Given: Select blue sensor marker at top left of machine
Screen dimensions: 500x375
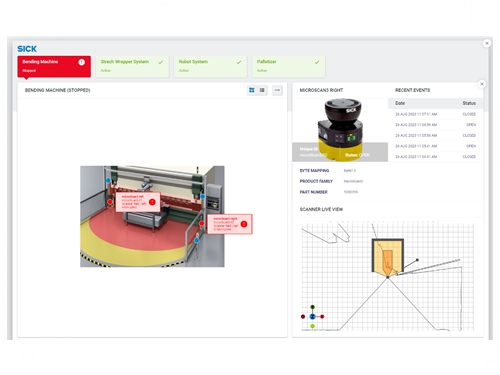Looking at the screenshot, I should point(108,180).
